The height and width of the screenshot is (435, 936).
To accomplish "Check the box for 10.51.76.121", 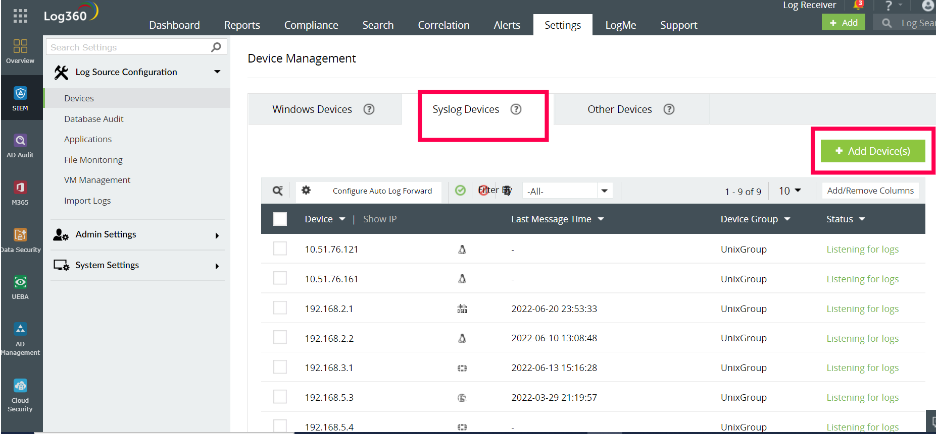I will [x=280, y=249].
